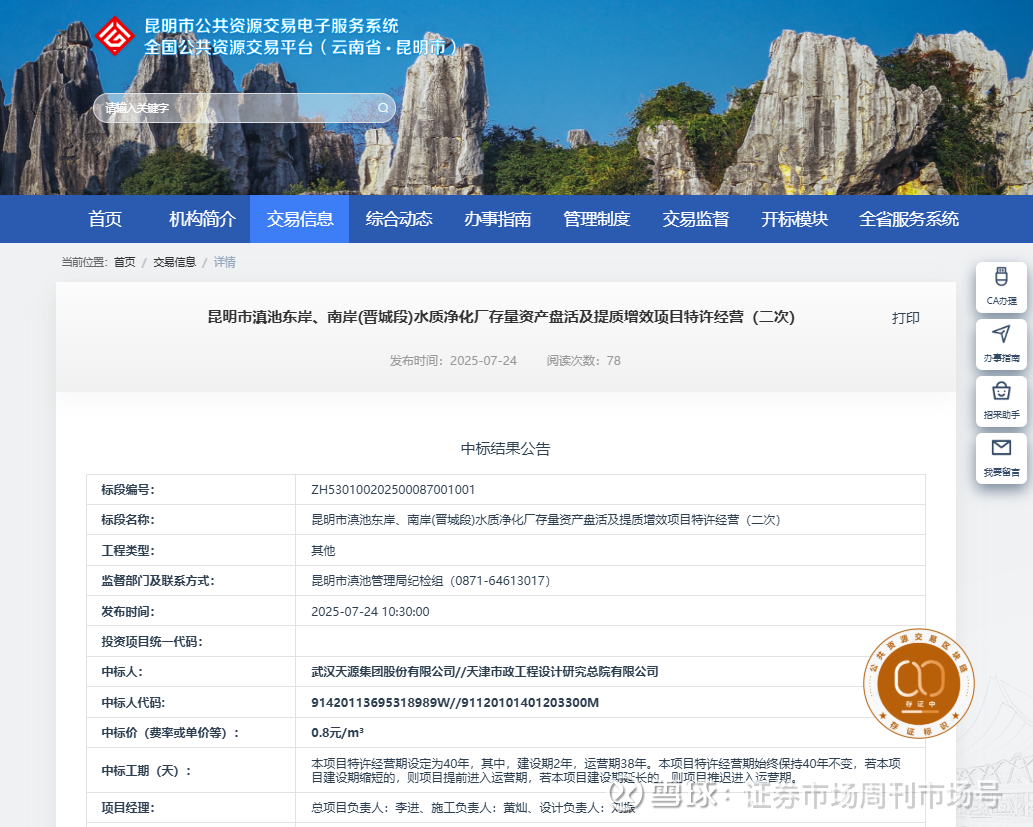Click the 中标结果公告 heading
Viewport: 1033px width, 827px height.
click(505, 449)
